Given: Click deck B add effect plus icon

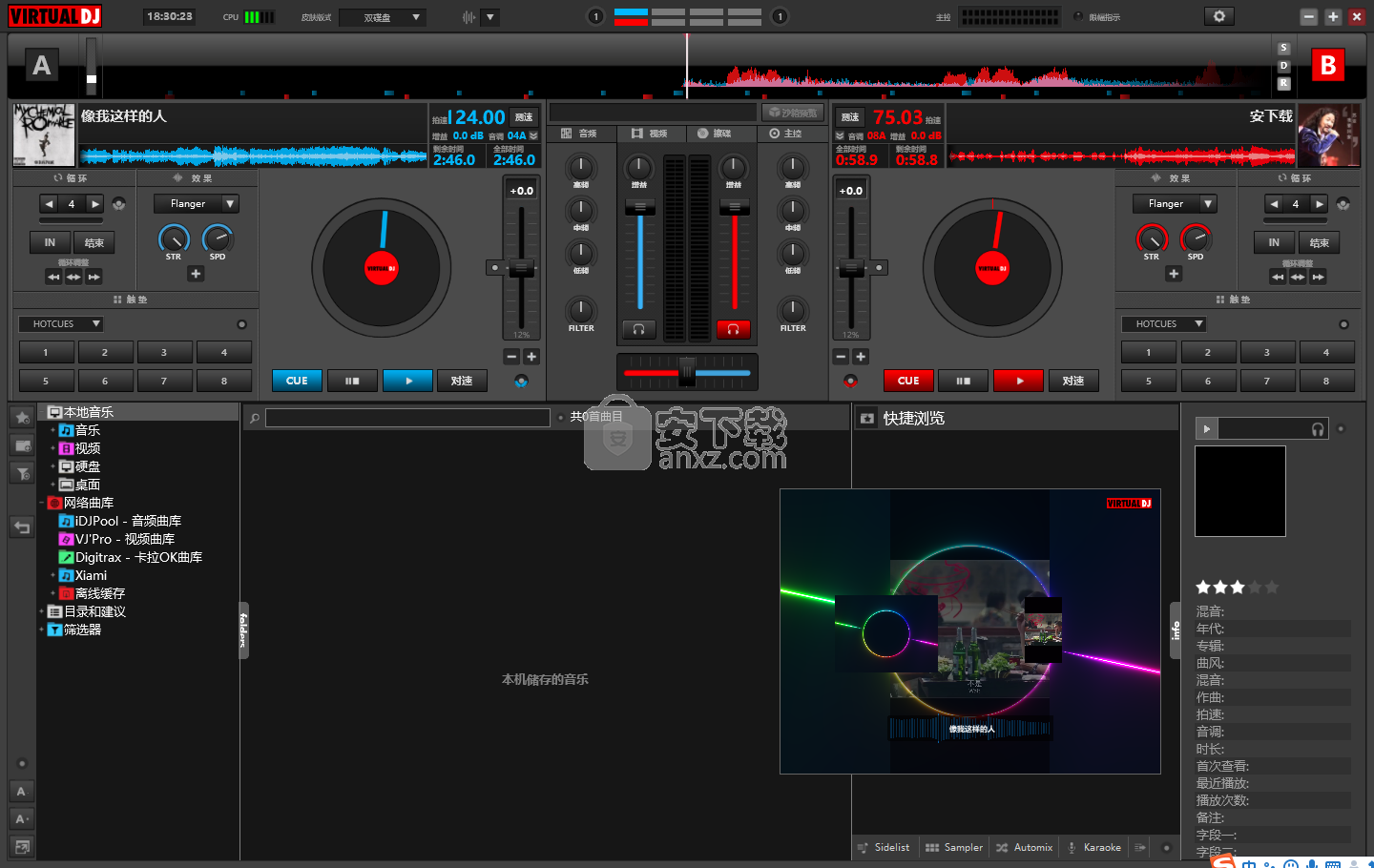Looking at the screenshot, I should tap(1174, 274).
